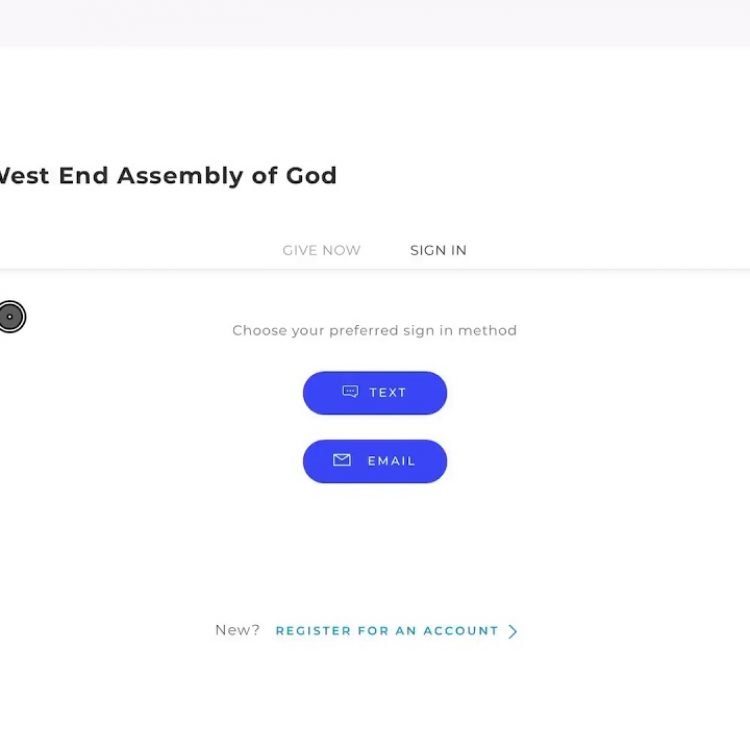Select the SIGN IN tab
This screenshot has height=750, width=750.
[x=438, y=250]
